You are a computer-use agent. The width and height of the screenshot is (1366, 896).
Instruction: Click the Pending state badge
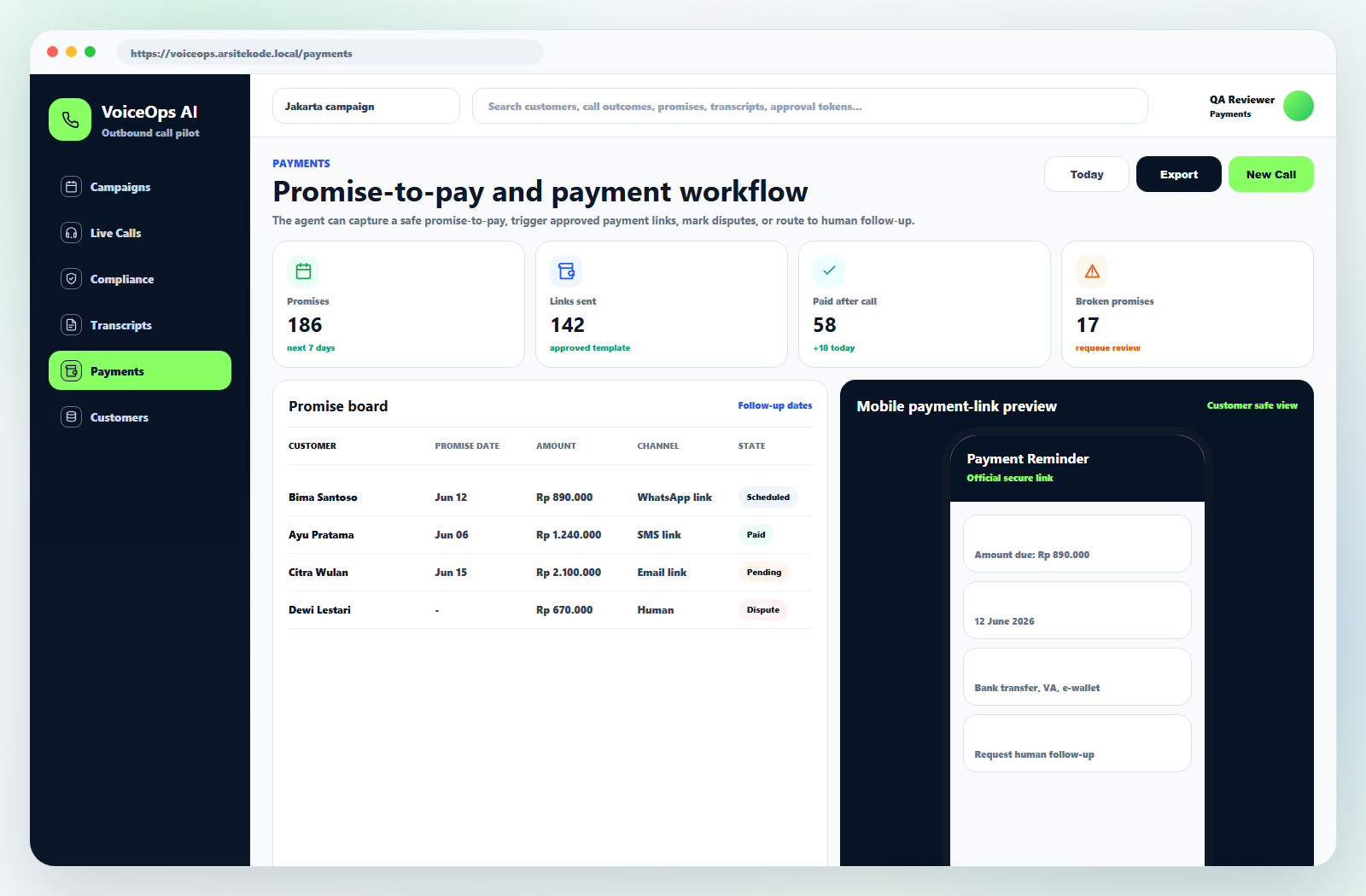coord(764,573)
